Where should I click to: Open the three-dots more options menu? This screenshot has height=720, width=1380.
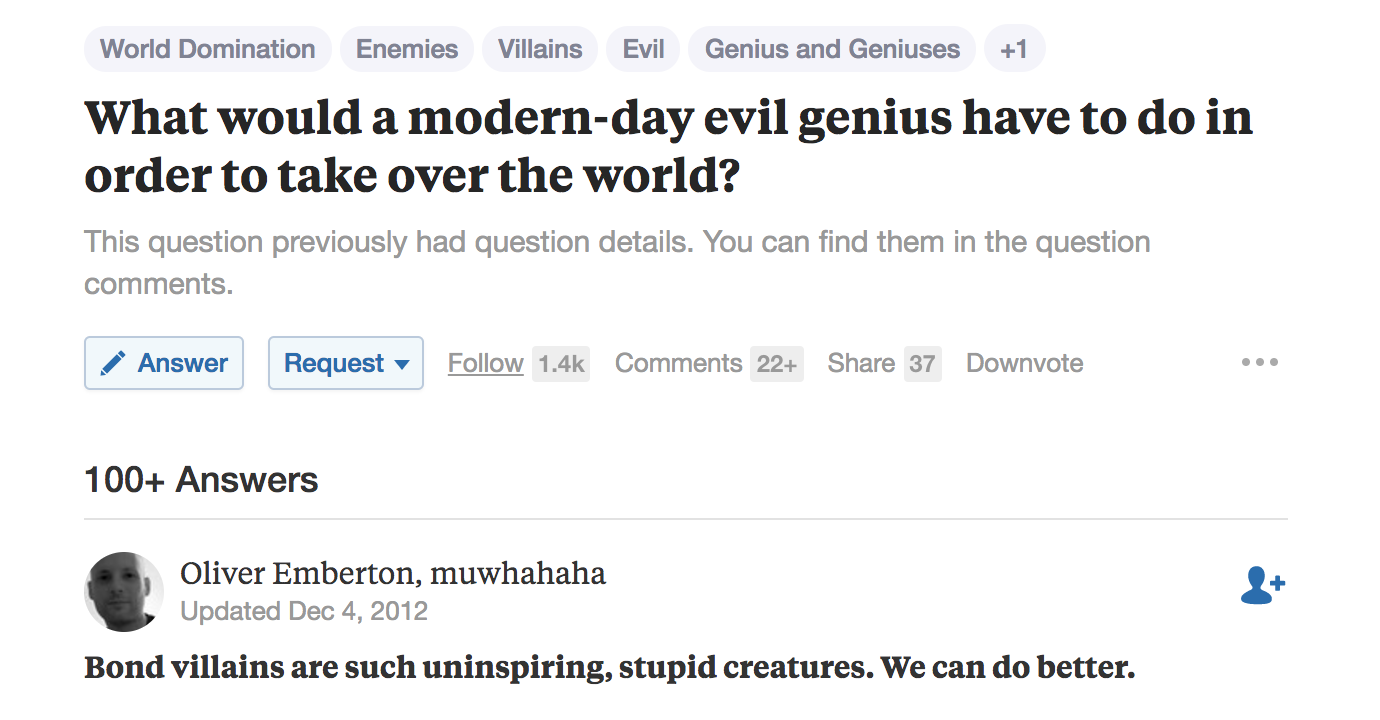coord(1259,362)
